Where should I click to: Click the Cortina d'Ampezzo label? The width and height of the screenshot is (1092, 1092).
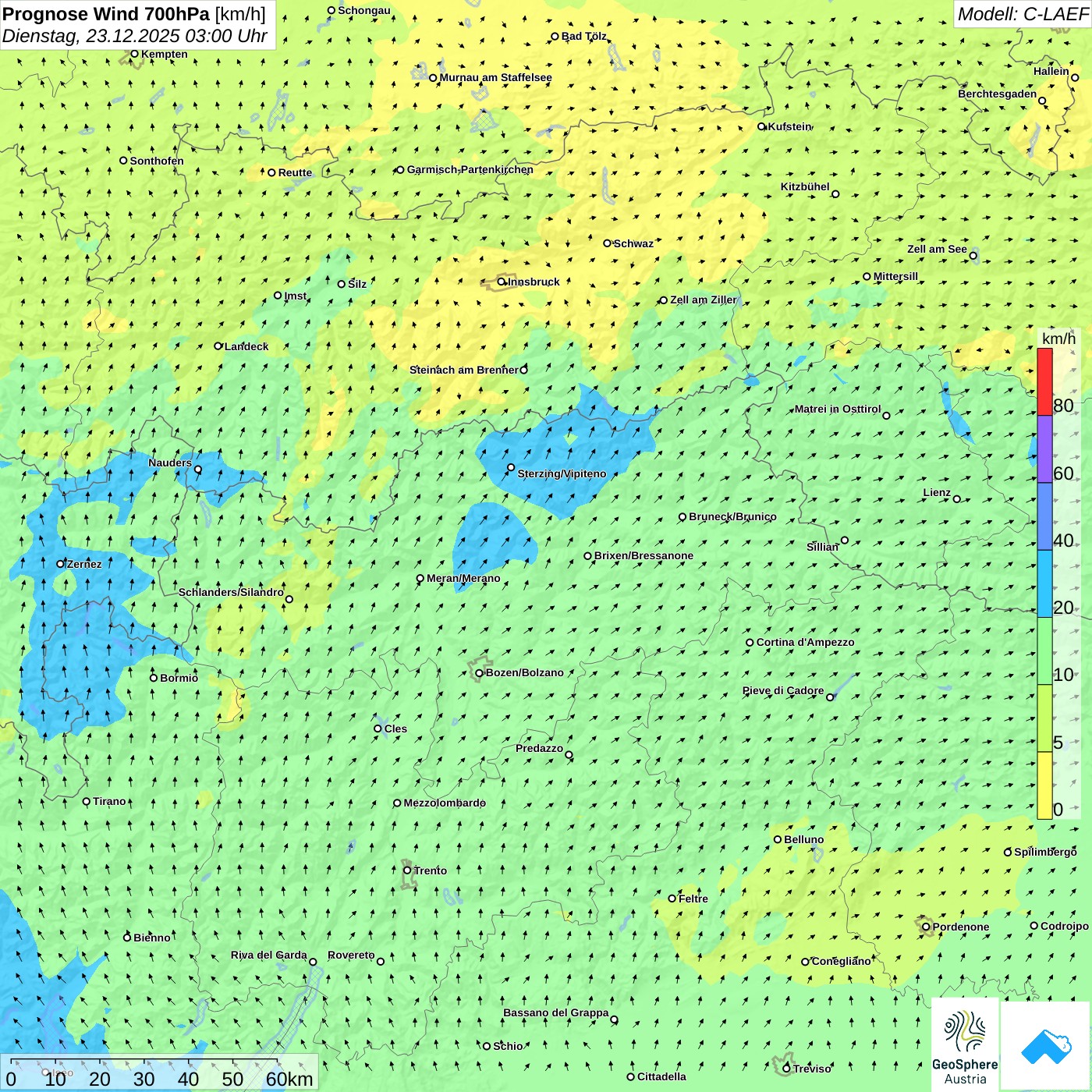(805, 642)
